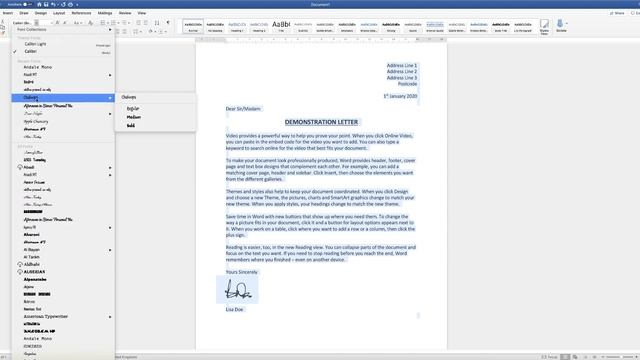Click the Focus button in status bar
The height and width of the screenshot is (360, 640).
click(x=549, y=357)
